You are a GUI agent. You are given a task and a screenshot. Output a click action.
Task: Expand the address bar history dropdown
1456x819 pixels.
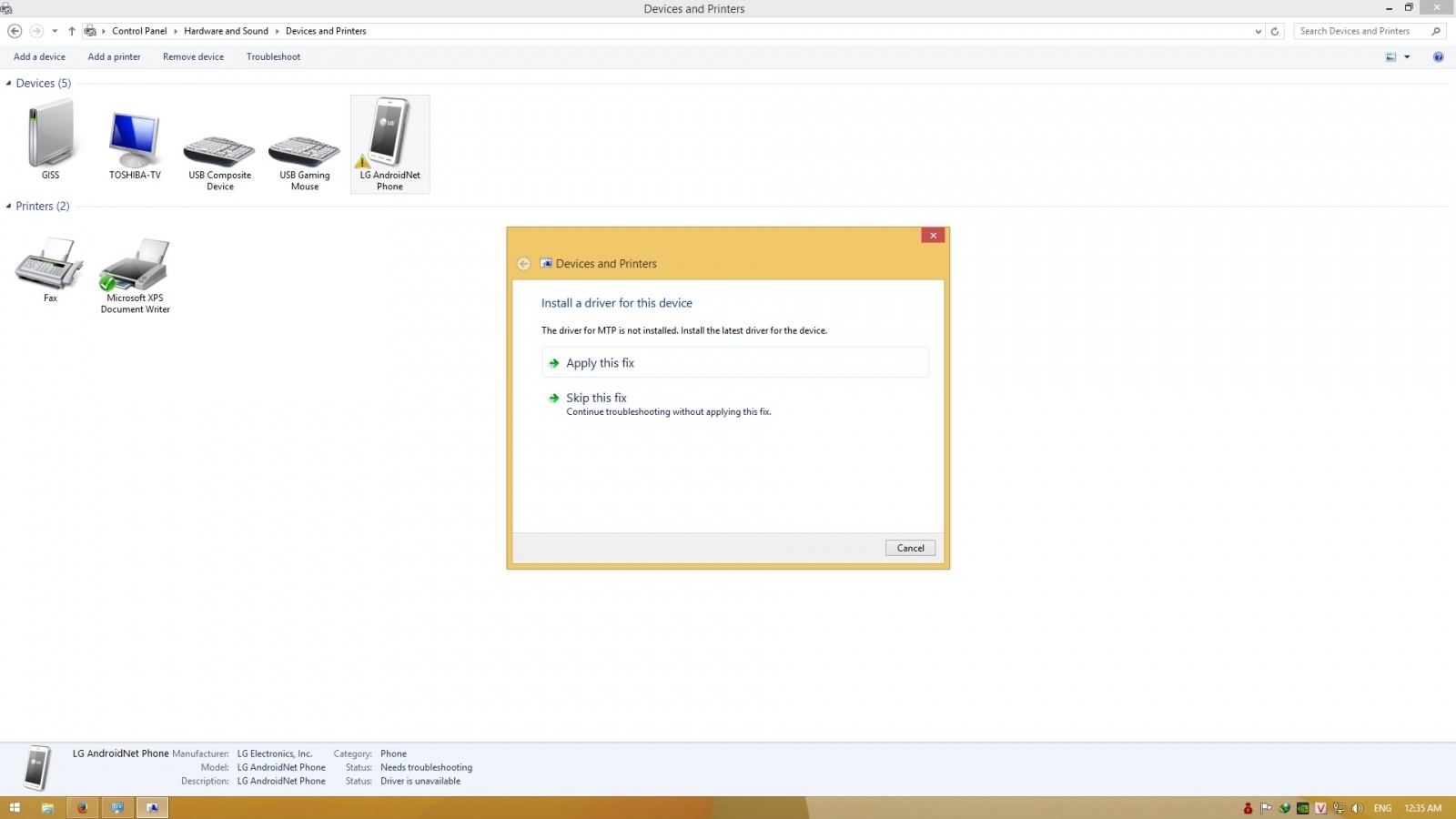[1258, 31]
